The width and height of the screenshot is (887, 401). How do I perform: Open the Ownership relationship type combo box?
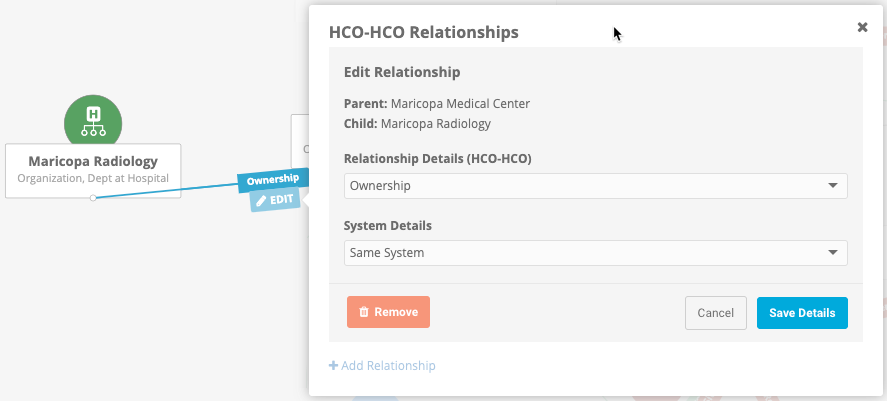click(595, 186)
